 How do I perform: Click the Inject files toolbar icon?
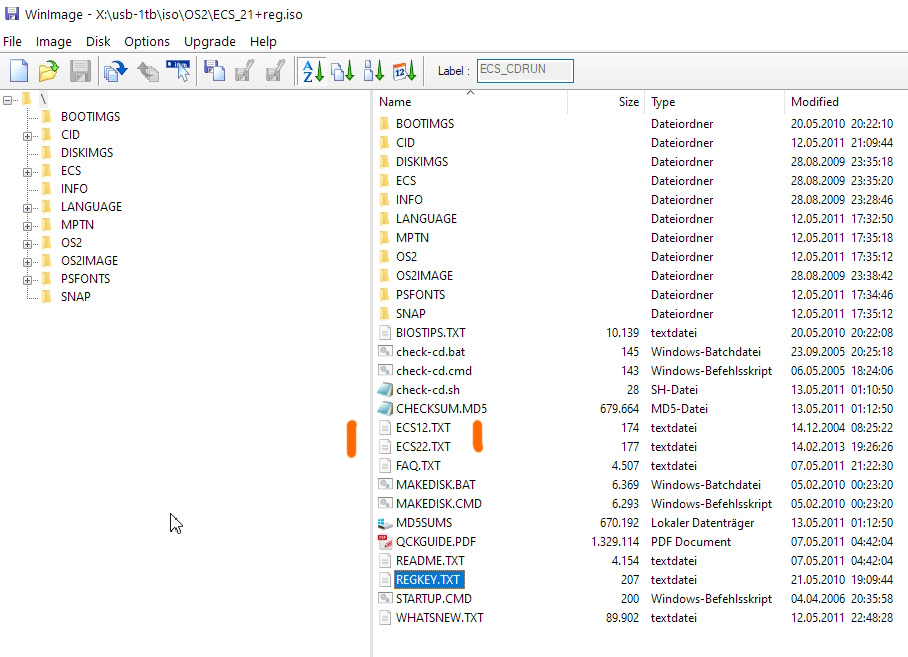pos(115,71)
